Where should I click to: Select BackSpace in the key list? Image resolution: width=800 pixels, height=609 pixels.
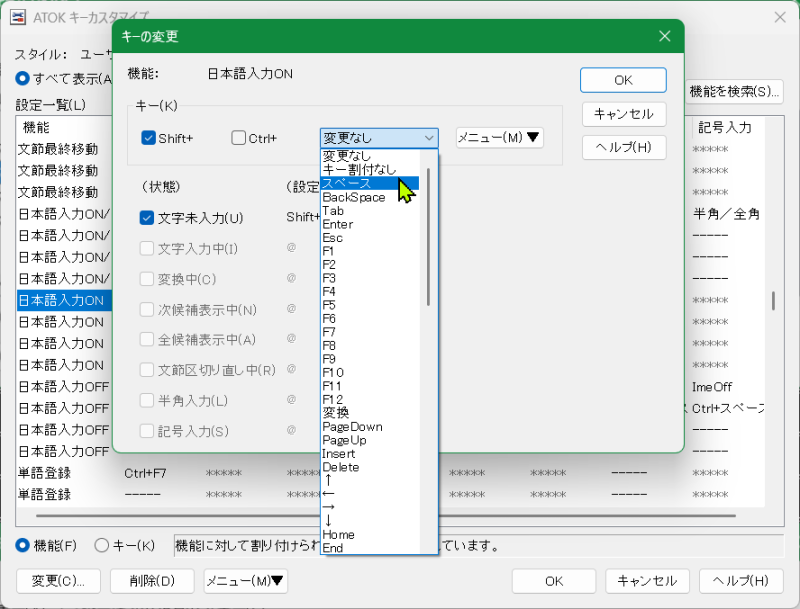tap(370, 197)
